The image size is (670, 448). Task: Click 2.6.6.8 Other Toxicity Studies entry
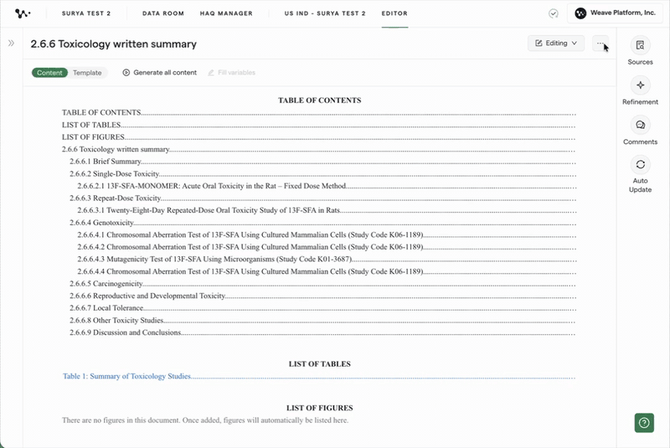coord(323,320)
